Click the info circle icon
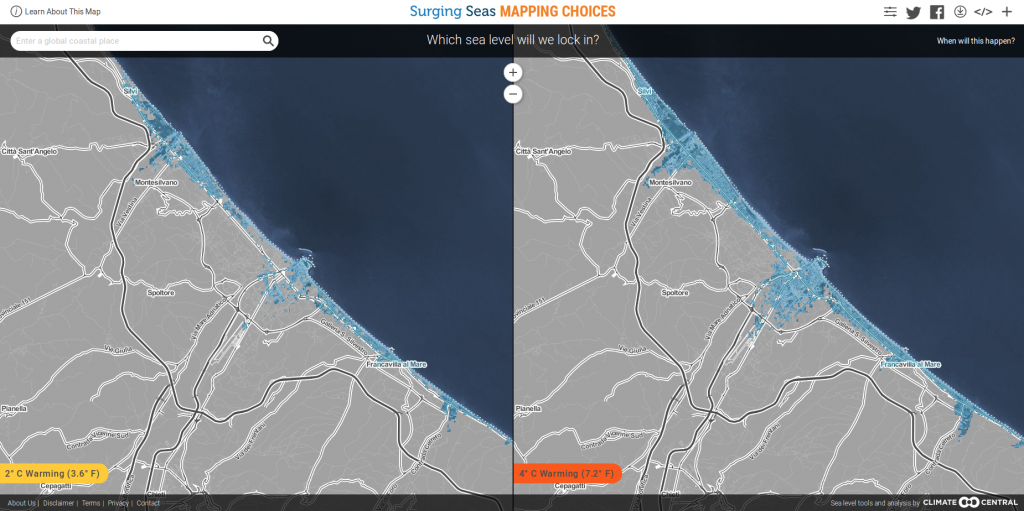Viewport: 1024px width, 511px height. point(16,12)
